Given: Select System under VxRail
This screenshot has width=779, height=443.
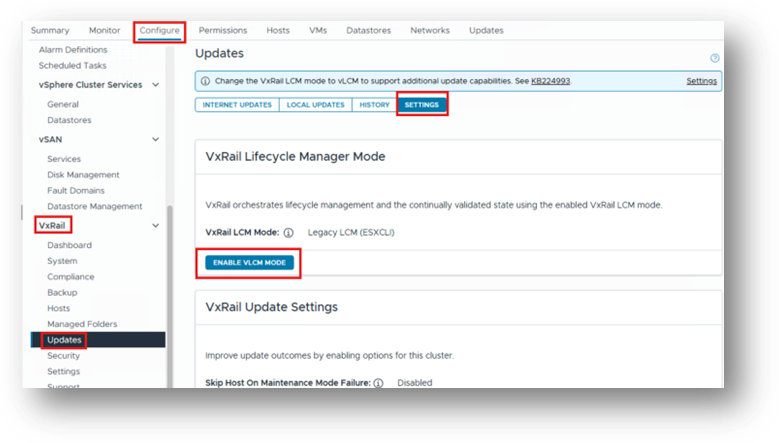Looking at the screenshot, I should 62,261.
